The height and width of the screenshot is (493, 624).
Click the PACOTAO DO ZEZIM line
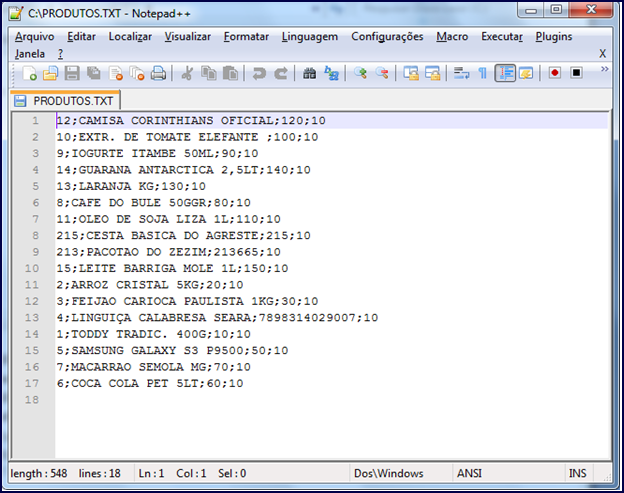point(168,252)
